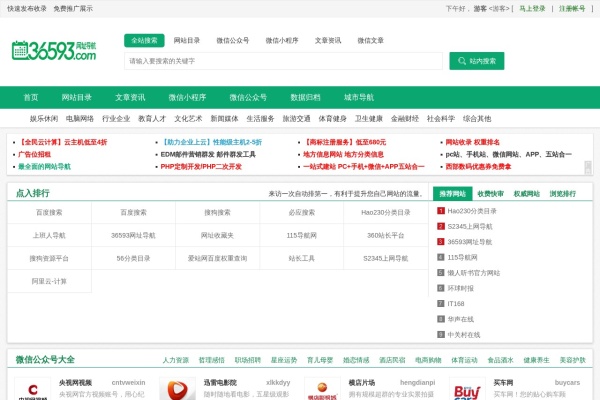Image resolution: width=600 pixels, height=400 pixels.
Task: Open the 新闻媒体 category
Action: [x=225, y=119]
